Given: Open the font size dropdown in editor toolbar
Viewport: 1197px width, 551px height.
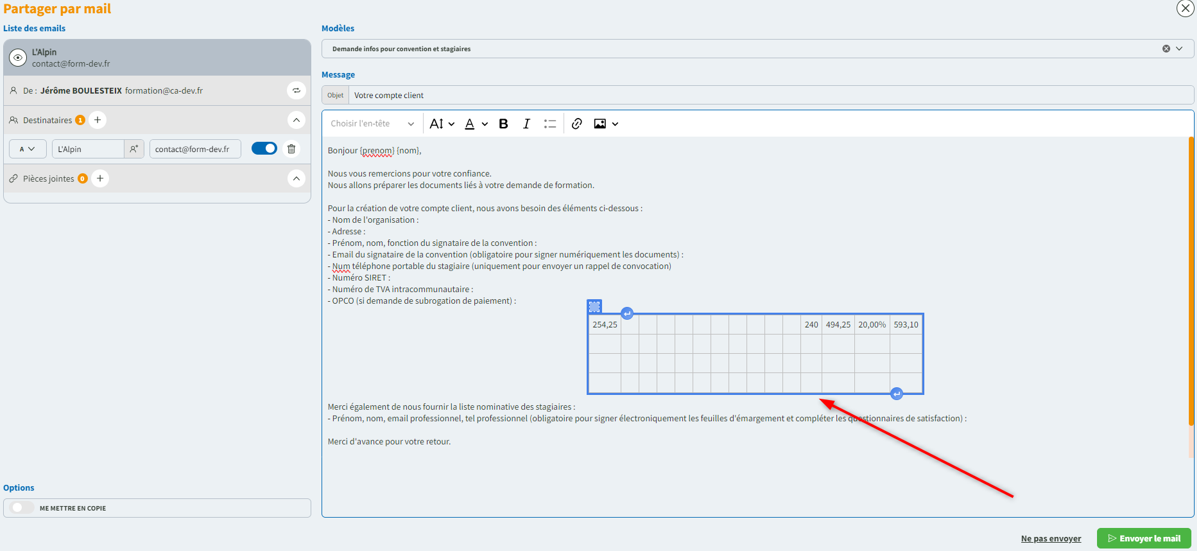Looking at the screenshot, I should [x=442, y=124].
